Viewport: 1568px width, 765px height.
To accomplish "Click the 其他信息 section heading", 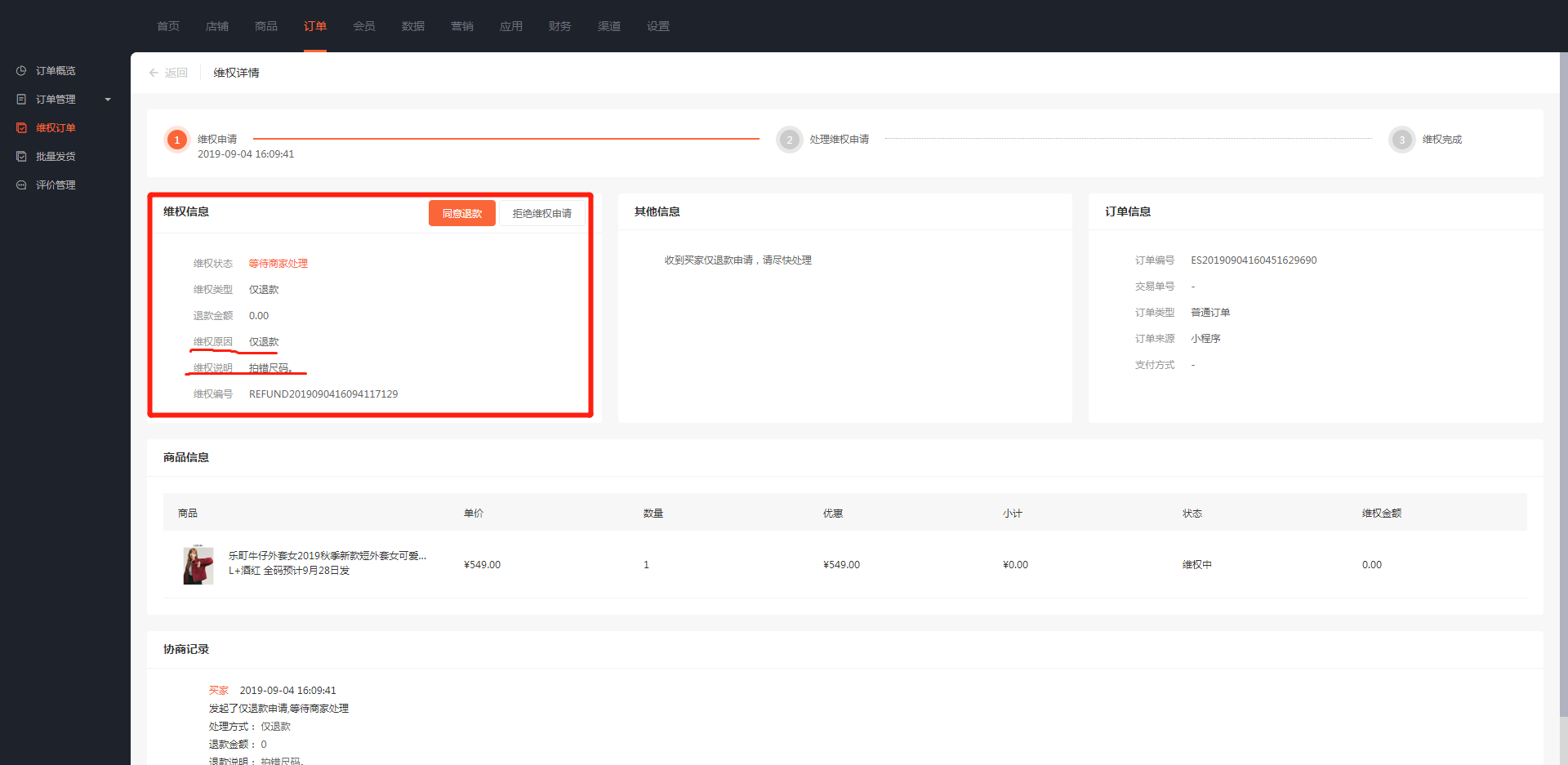I will (657, 211).
